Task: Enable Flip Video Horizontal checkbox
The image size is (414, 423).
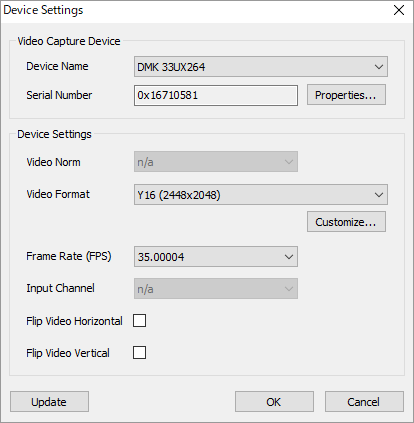Action: pyautogui.click(x=139, y=321)
